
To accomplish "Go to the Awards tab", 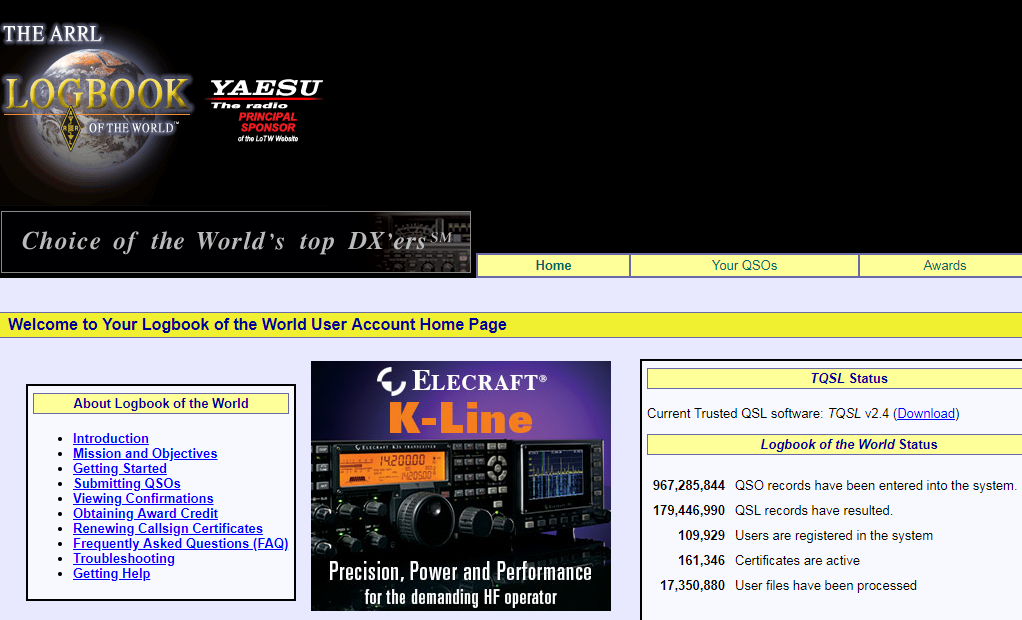I will click(x=944, y=266).
